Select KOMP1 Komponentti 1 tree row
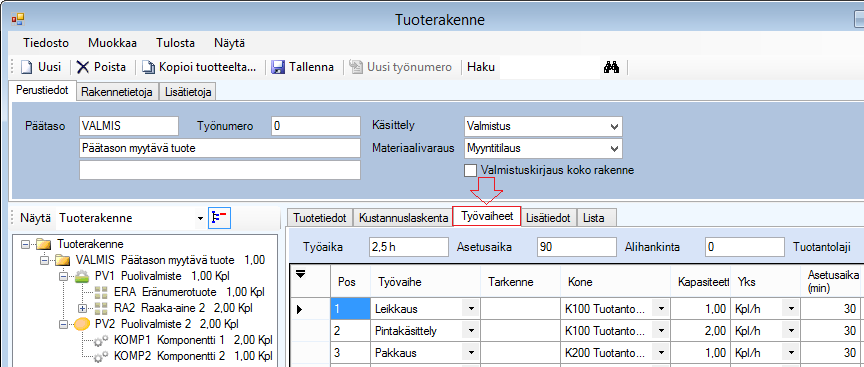Image resolution: width=864 pixels, height=367 pixels. pyautogui.click(x=193, y=340)
